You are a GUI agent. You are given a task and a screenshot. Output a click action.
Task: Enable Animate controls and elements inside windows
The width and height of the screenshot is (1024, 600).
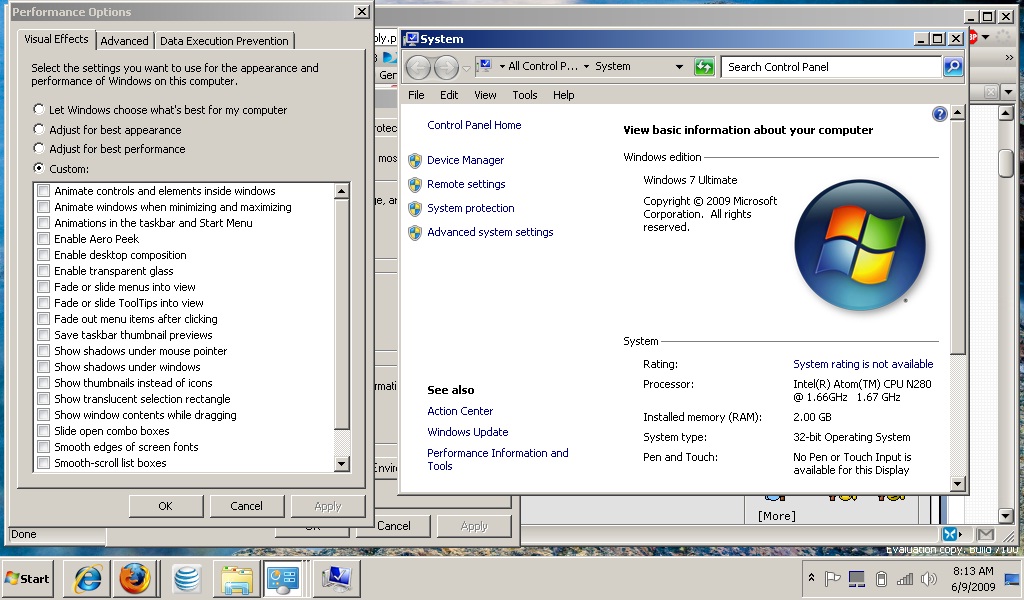pos(44,191)
